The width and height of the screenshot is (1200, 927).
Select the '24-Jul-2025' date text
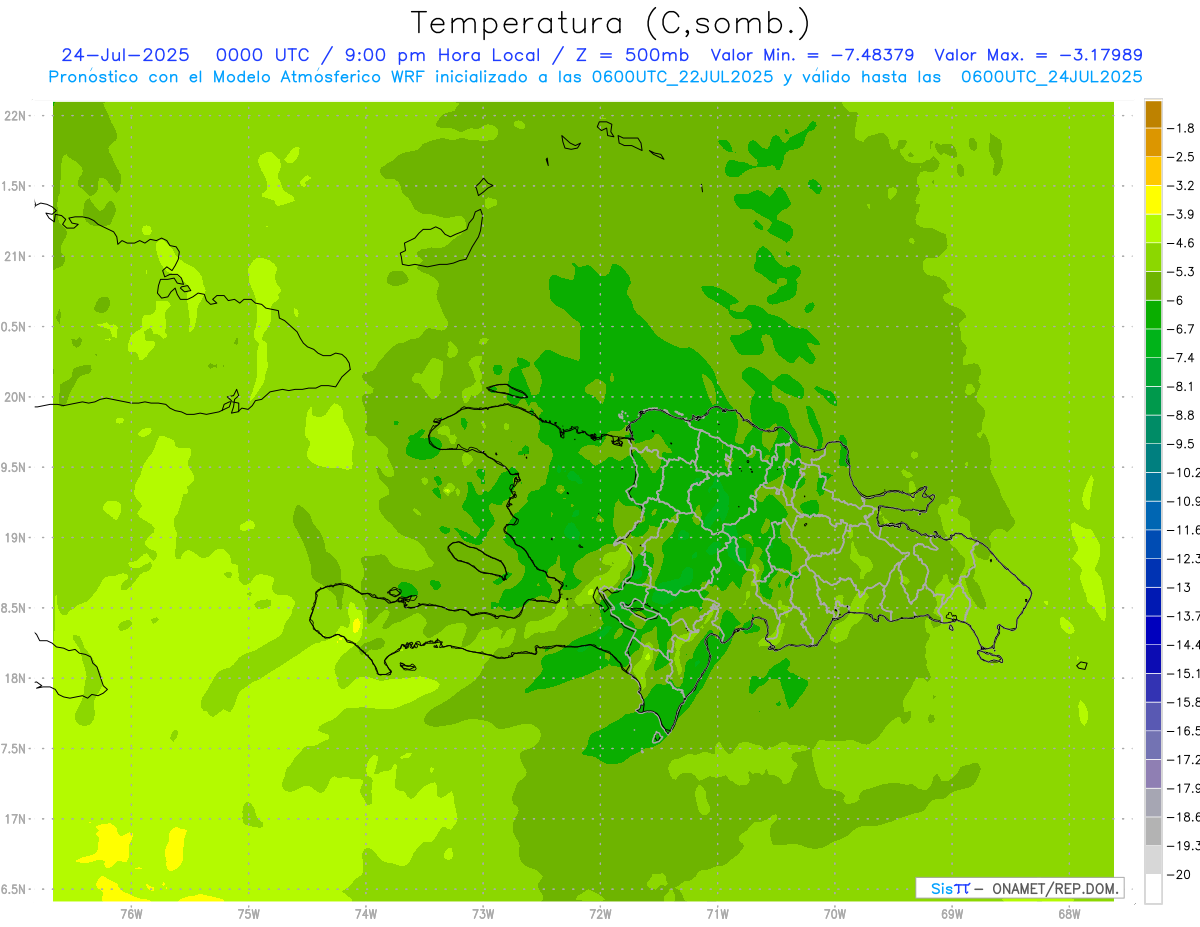[x=126, y=55]
